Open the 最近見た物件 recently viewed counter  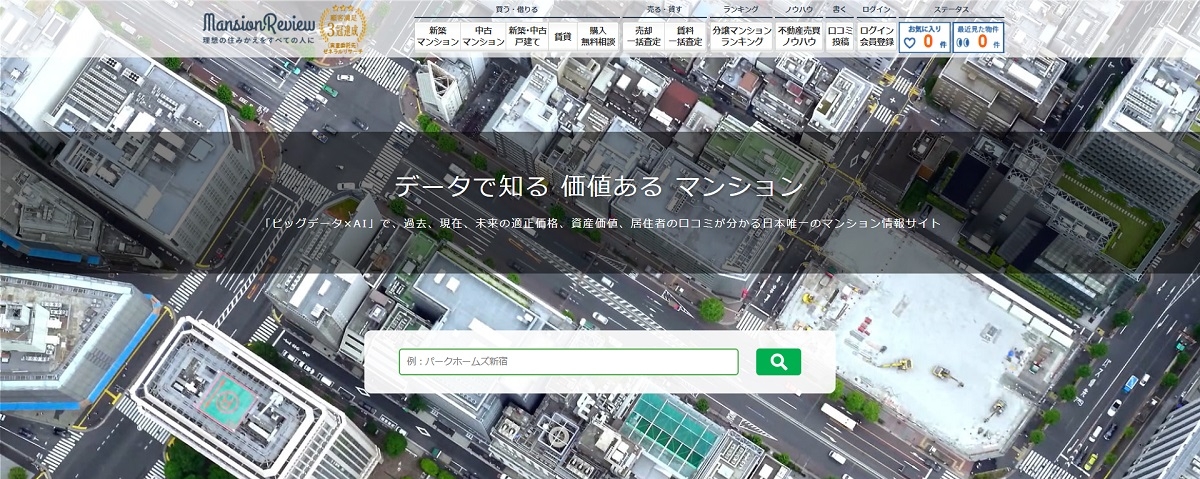978,36
